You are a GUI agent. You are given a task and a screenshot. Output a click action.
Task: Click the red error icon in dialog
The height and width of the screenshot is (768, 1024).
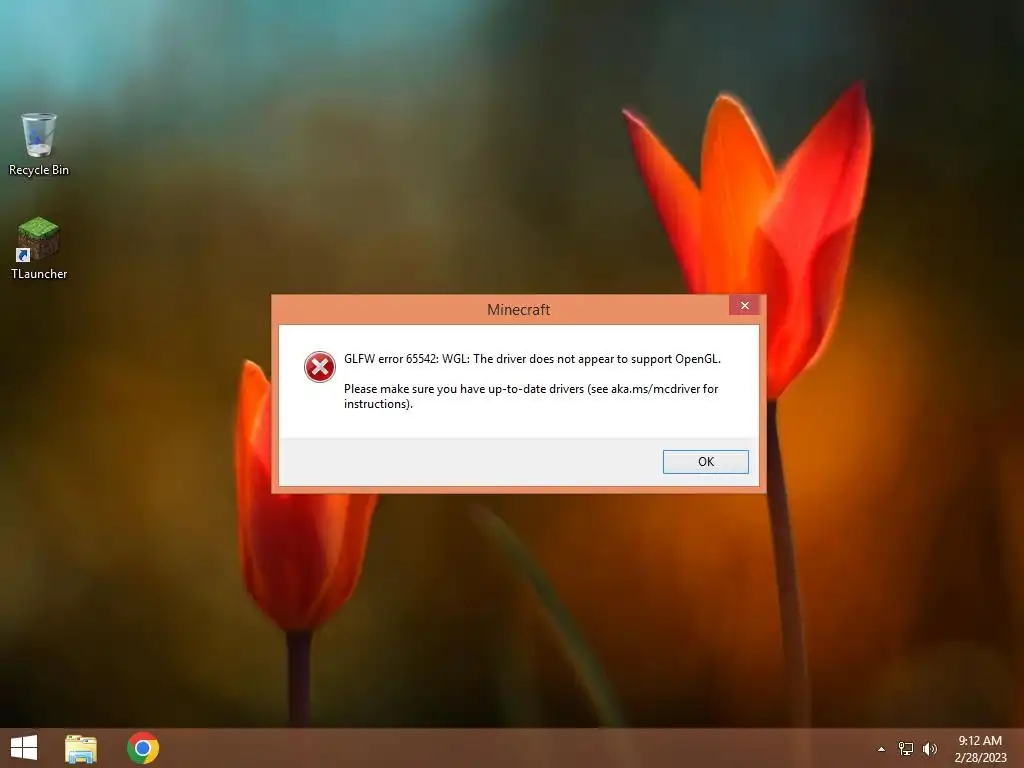[319, 367]
